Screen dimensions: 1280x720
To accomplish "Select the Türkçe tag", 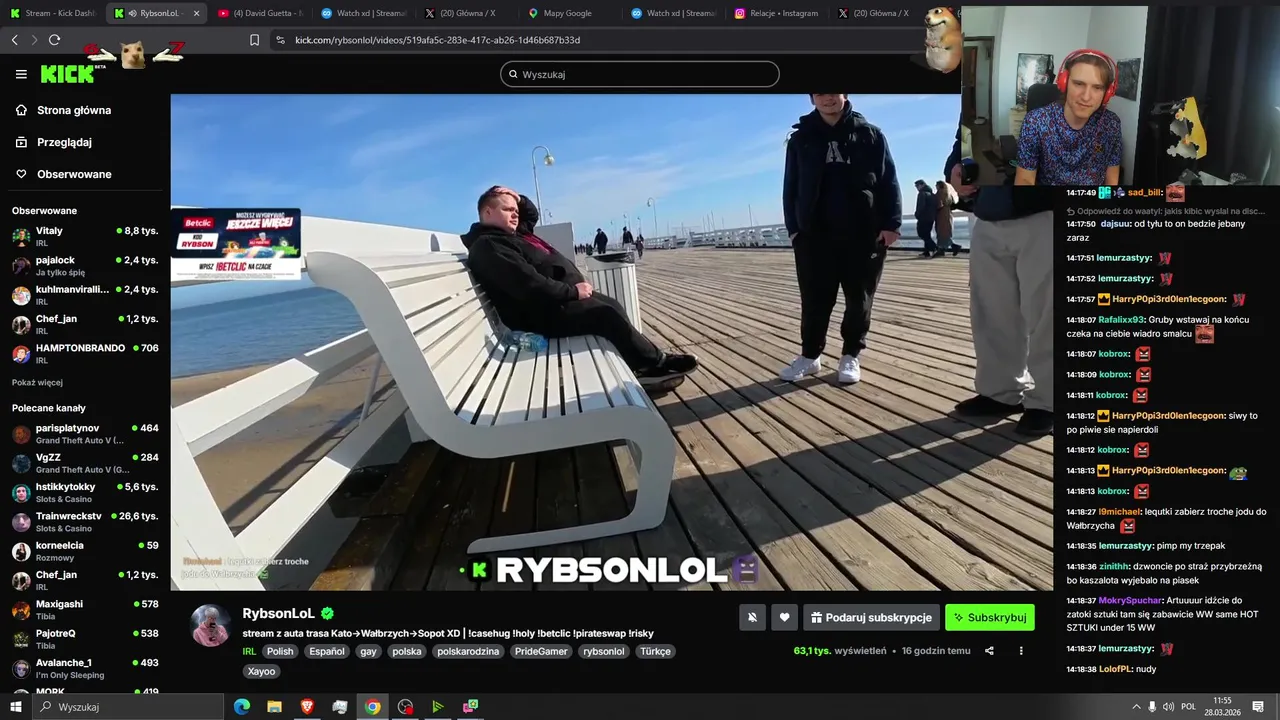I will [x=655, y=651].
